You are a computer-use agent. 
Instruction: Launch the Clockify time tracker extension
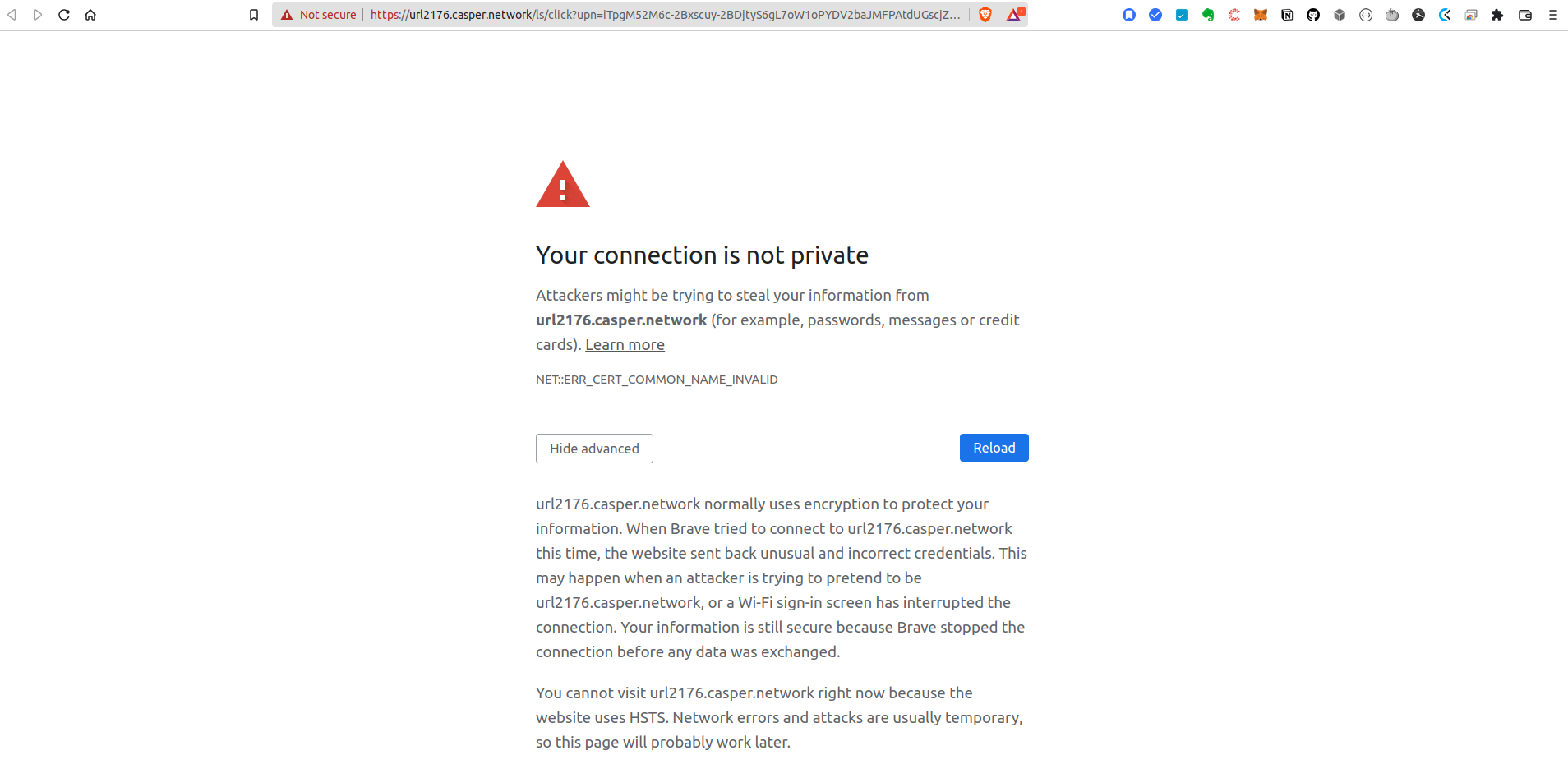[1446, 14]
